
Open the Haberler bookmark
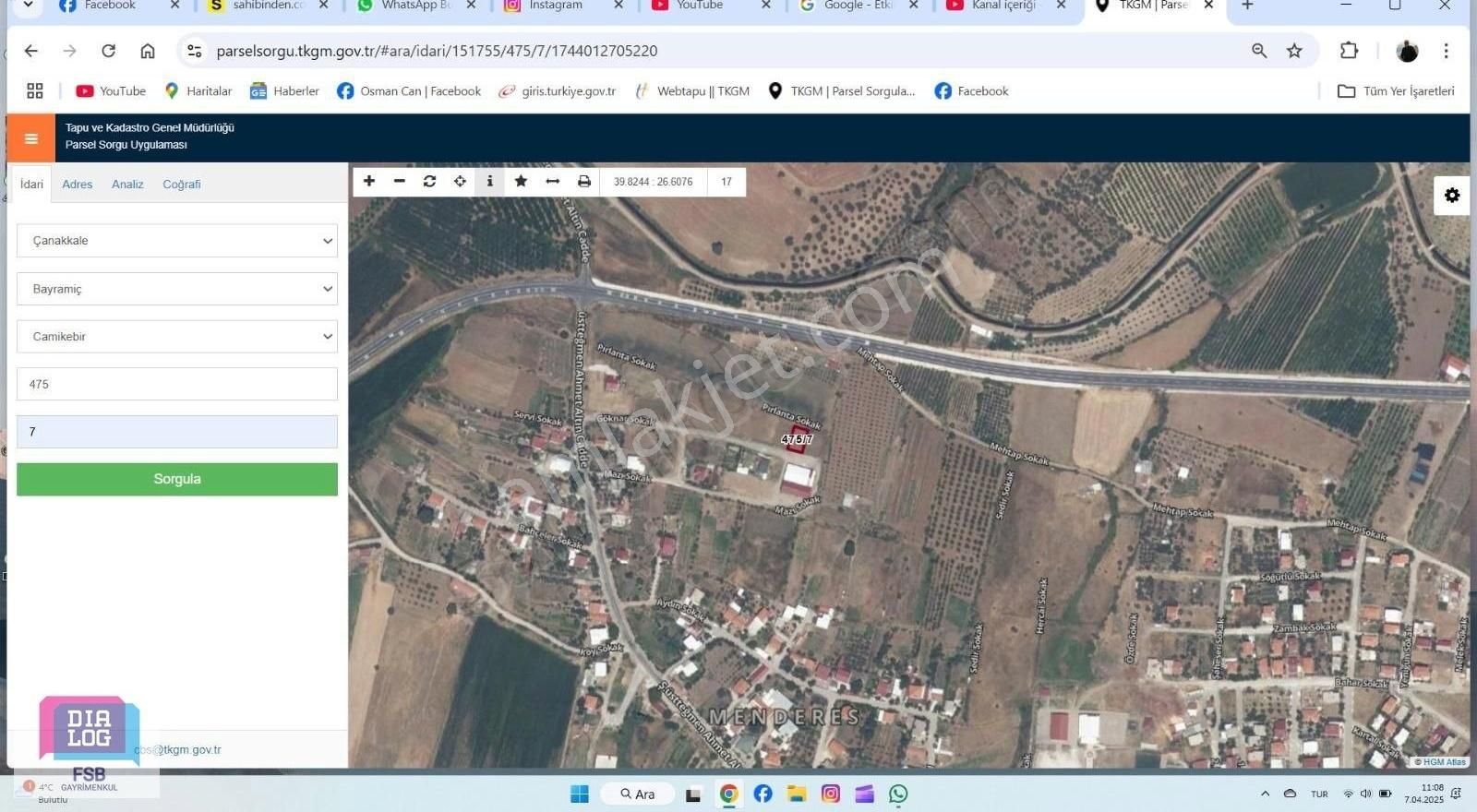coord(284,91)
